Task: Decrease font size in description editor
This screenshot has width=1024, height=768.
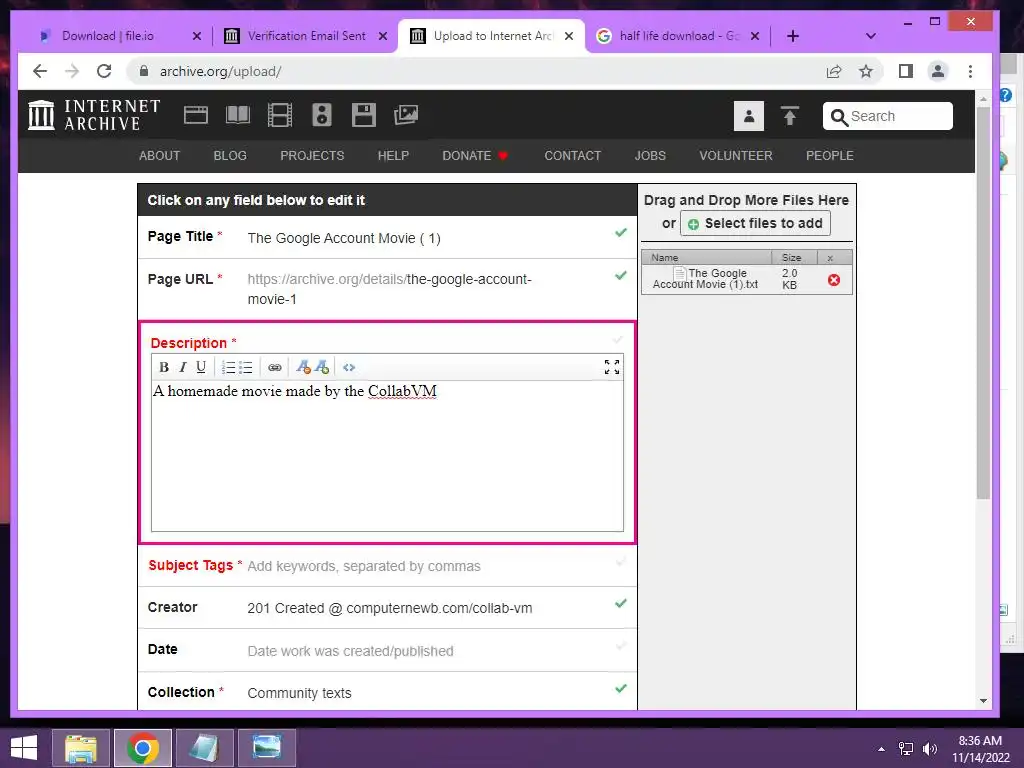Action: 303,367
